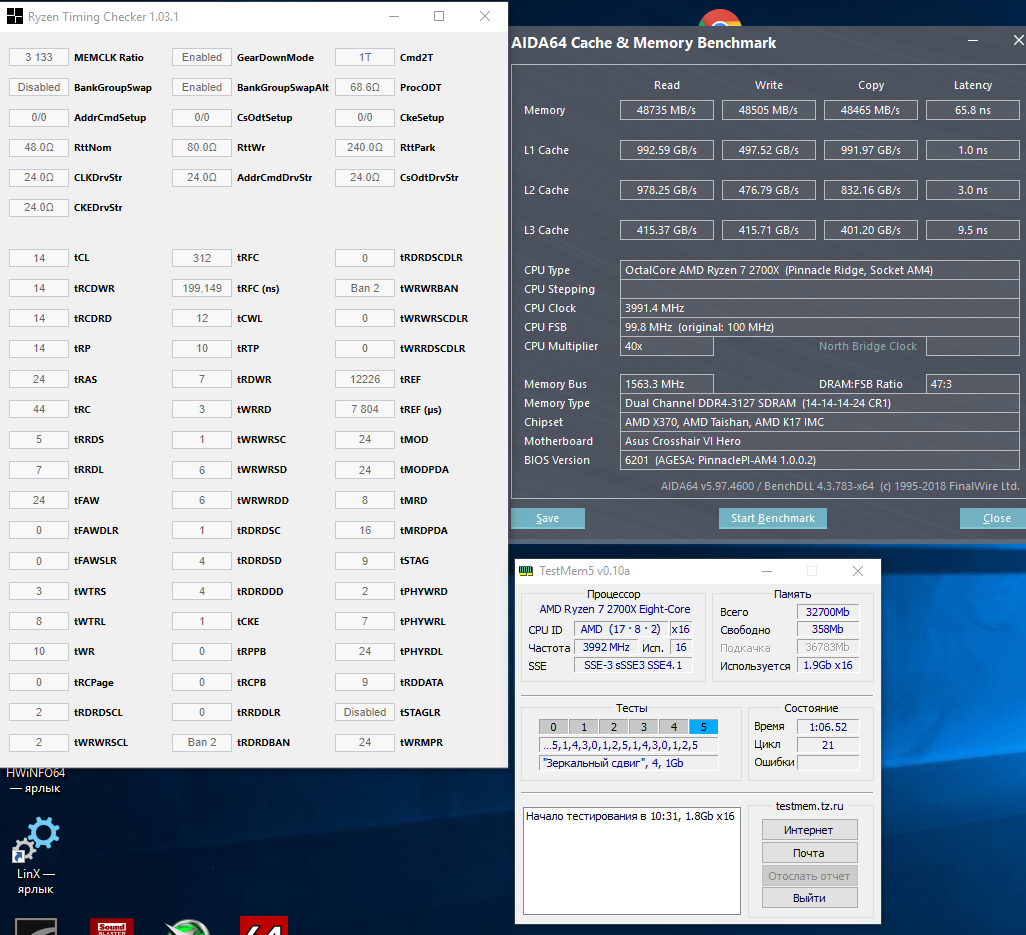Select test 0 box in TestMem5
1026x935 pixels.
554,727
